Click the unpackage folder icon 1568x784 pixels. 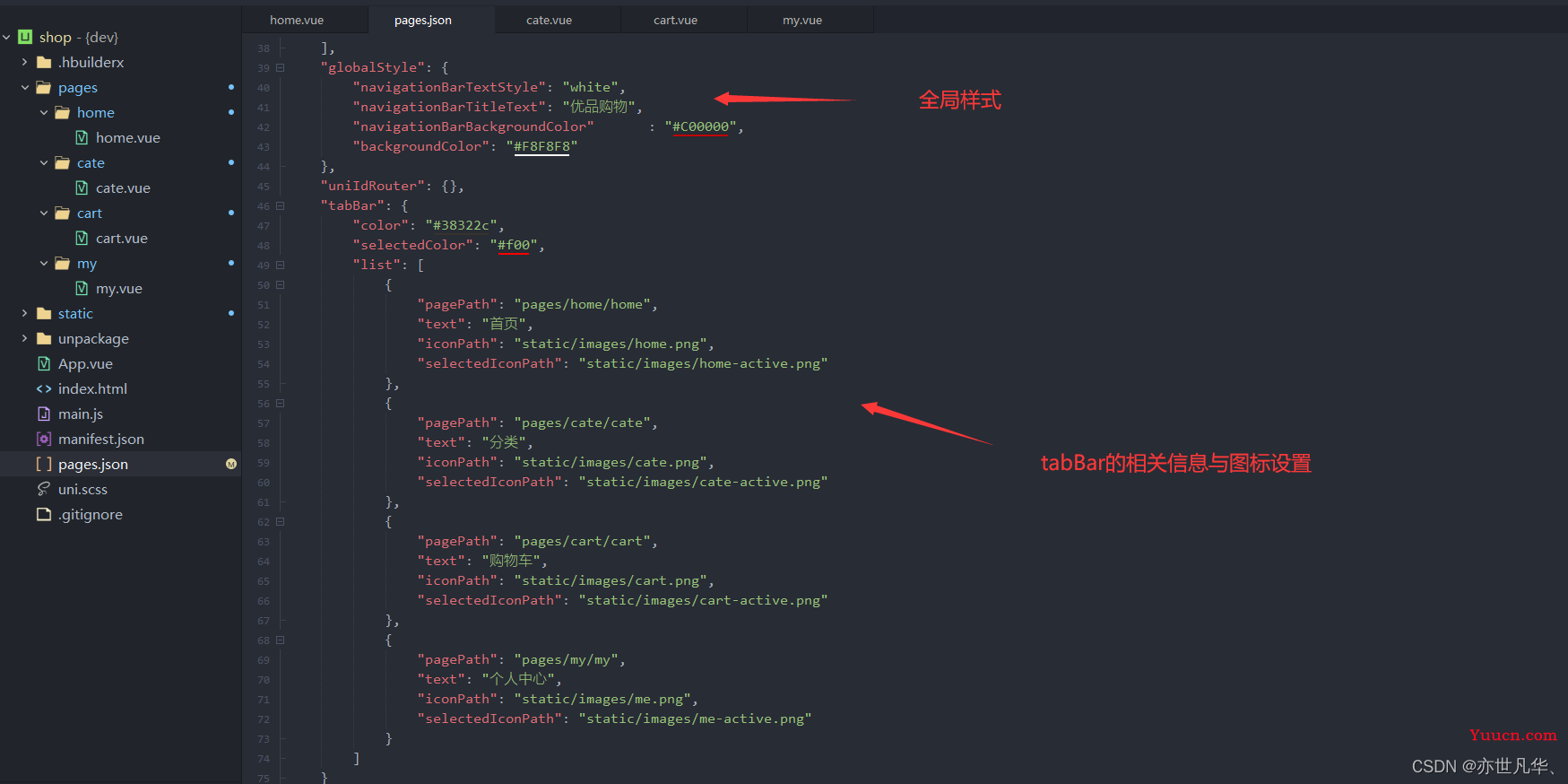click(44, 338)
